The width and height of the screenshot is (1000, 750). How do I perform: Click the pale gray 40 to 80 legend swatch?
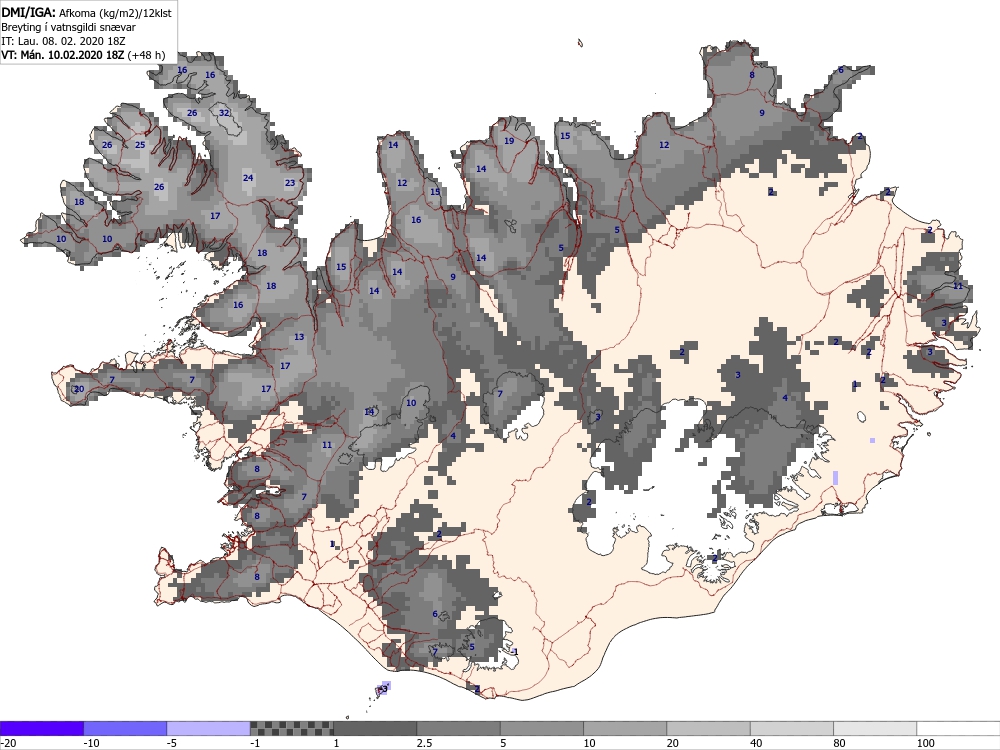click(791, 728)
